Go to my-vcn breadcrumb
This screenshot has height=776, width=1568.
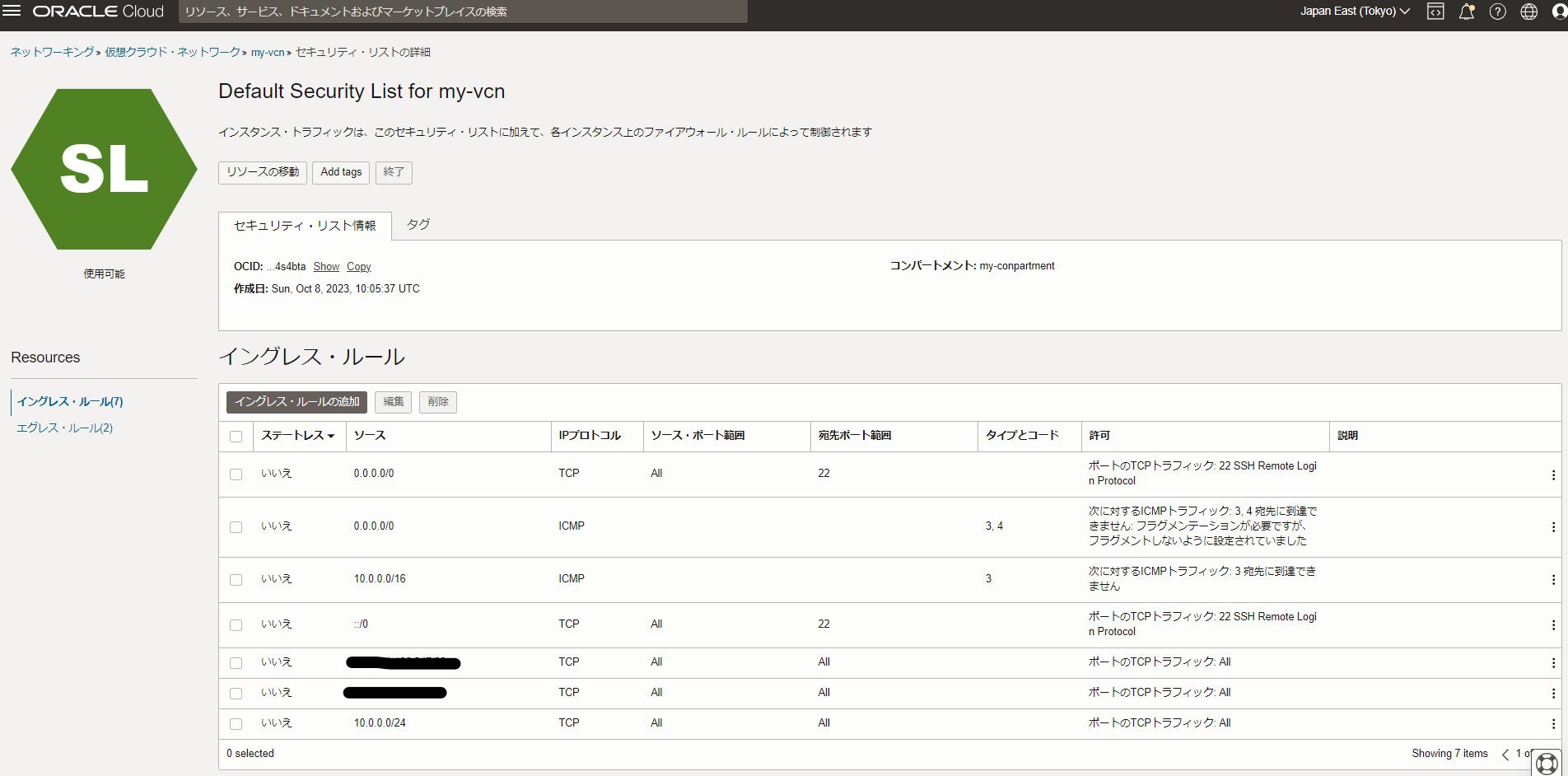click(x=268, y=53)
